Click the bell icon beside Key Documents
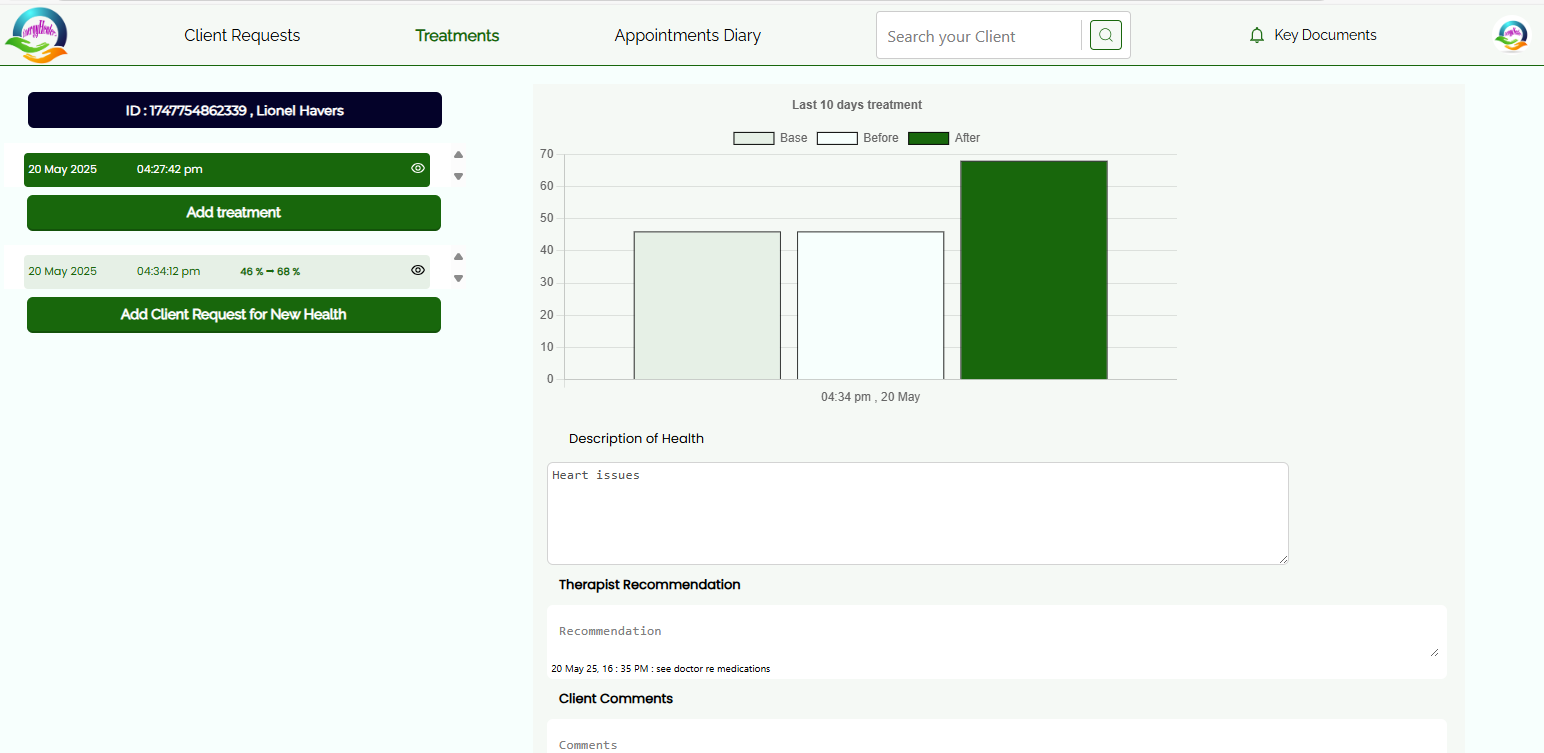This screenshot has width=1544, height=753. click(1257, 35)
